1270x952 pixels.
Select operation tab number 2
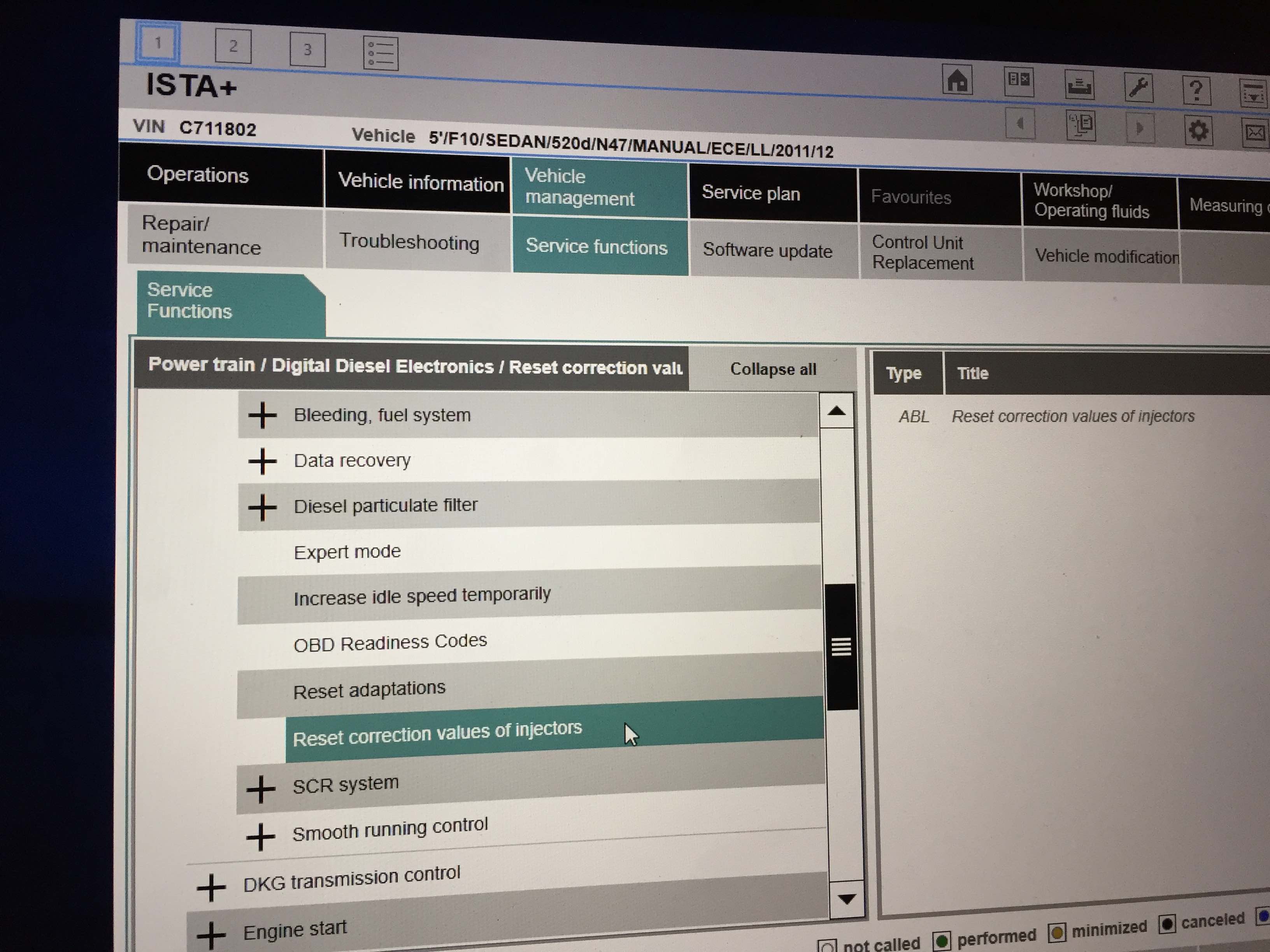pyautogui.click(x=233, y=46)
